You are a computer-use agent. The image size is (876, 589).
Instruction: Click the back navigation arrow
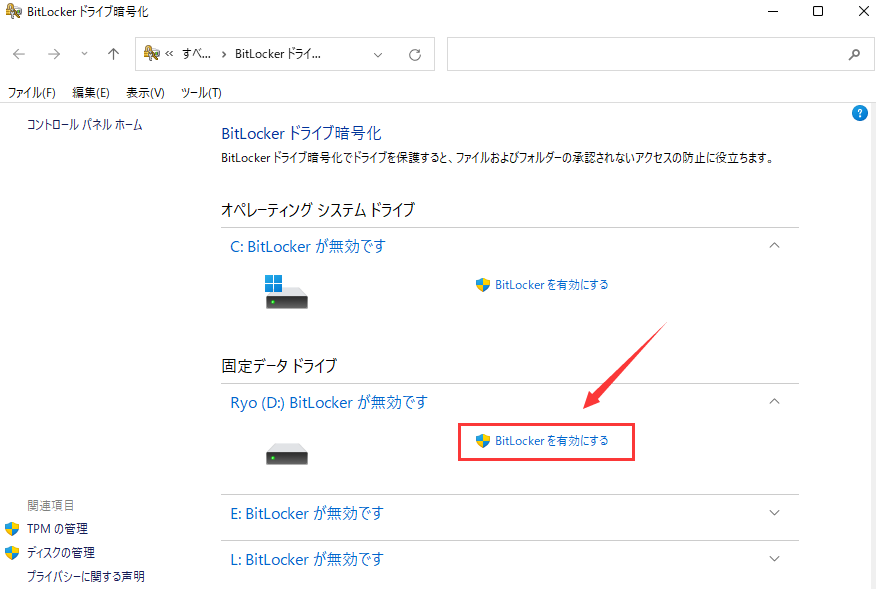click(x=18, y=54)
